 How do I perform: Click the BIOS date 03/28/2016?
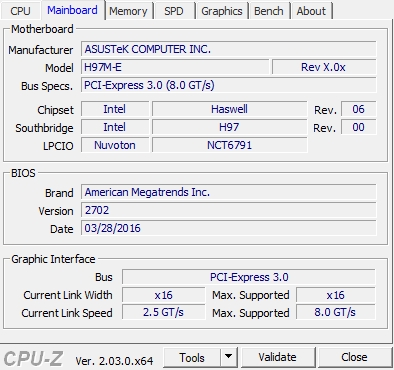point(229,228)
